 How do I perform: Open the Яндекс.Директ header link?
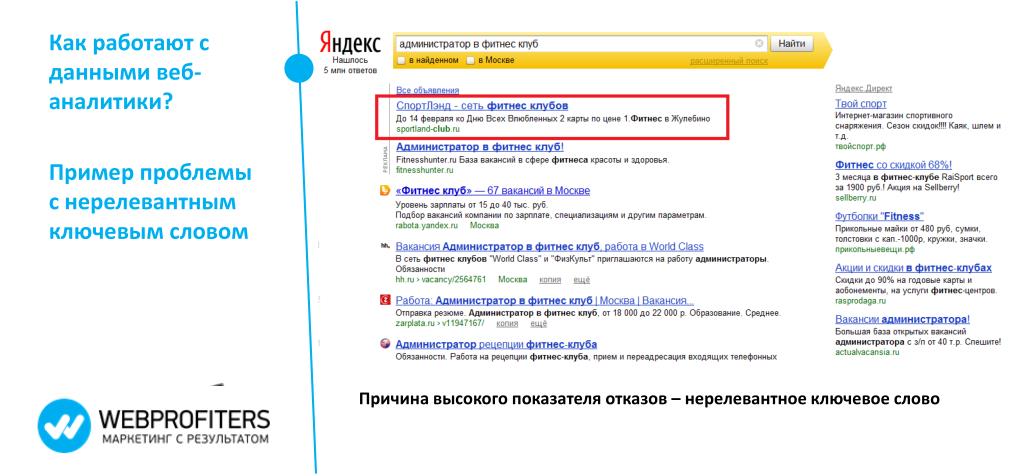tap(863, 89)
